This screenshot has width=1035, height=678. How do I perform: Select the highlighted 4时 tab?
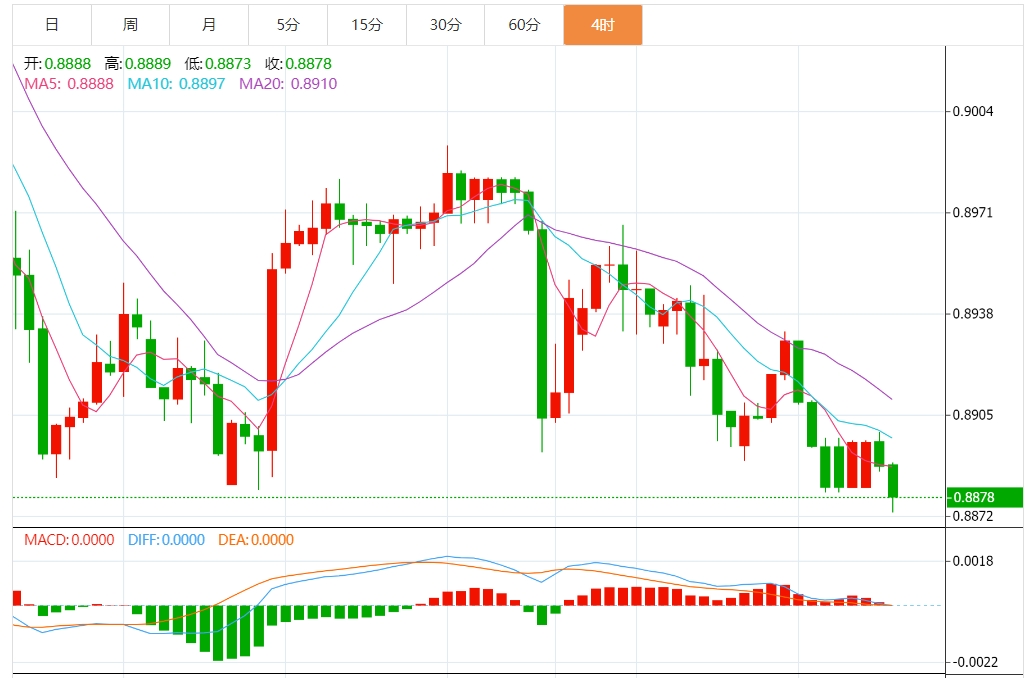(603, 25)
